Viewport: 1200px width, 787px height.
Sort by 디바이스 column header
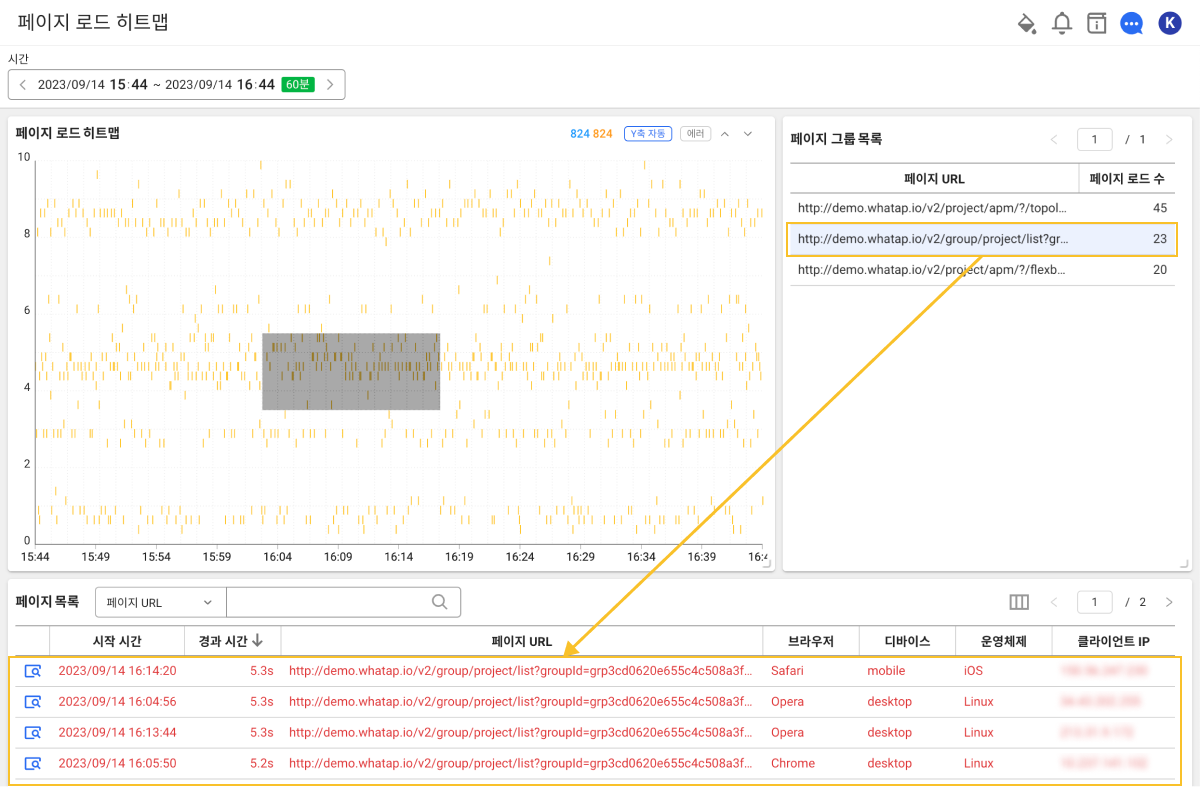pyautogui.click(x=907, y=641)
